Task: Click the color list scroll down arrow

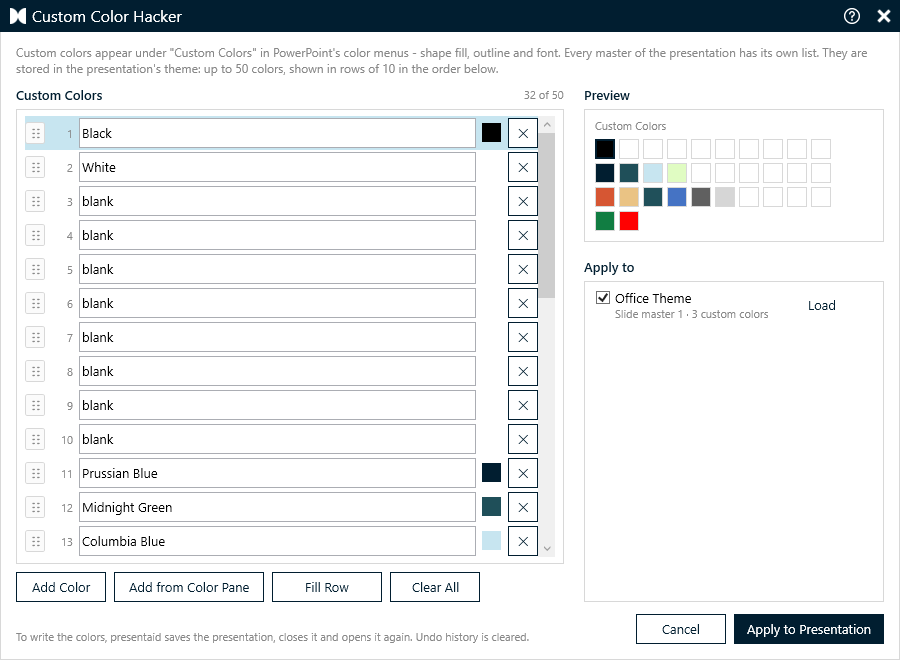Action: [547, 549]
